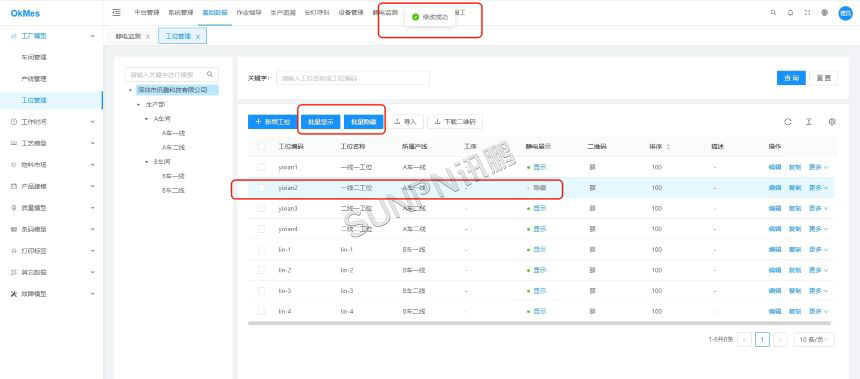Open 更多 dropdown for yixian2 row
The height and width of the screenshot is (379, 860).
[818, 188]
